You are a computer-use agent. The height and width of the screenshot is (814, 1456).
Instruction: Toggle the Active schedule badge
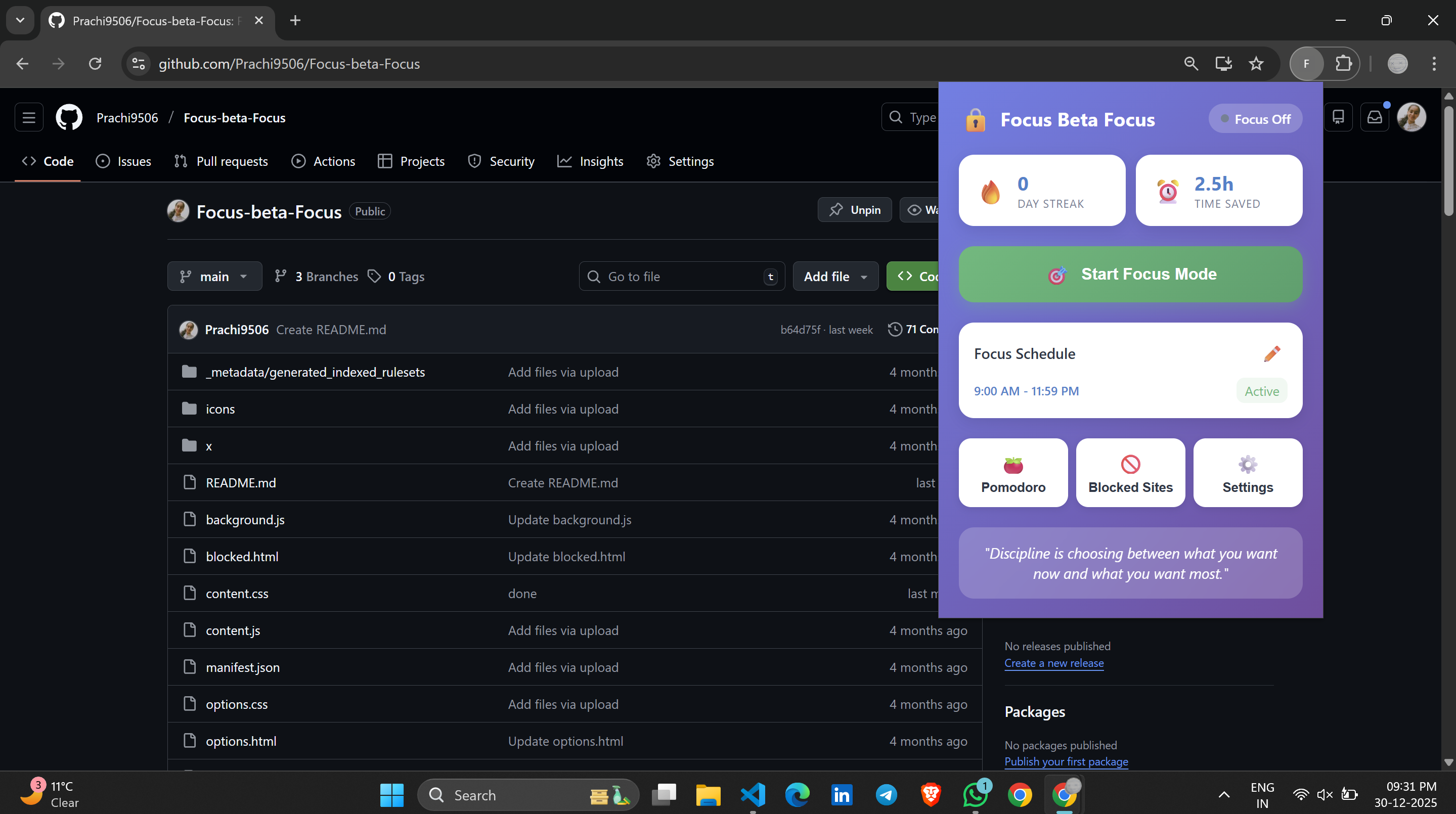pos(1262,391)
